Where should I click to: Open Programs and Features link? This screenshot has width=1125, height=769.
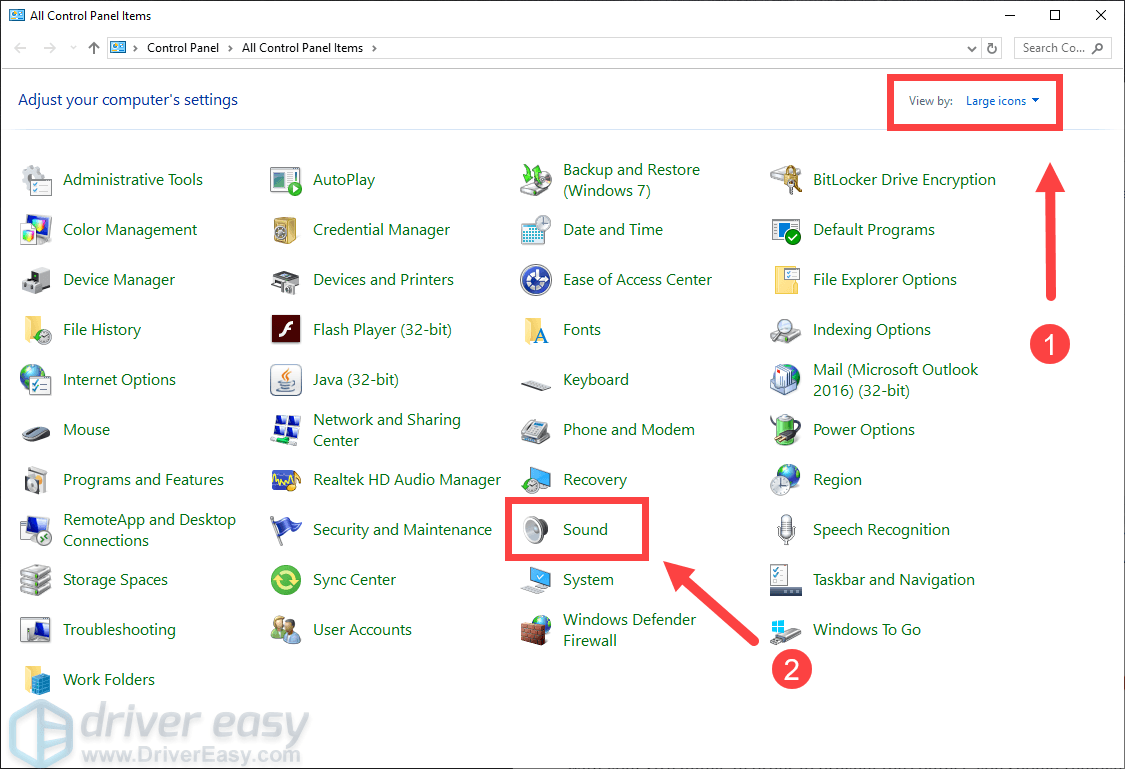(x=143, y=480)
